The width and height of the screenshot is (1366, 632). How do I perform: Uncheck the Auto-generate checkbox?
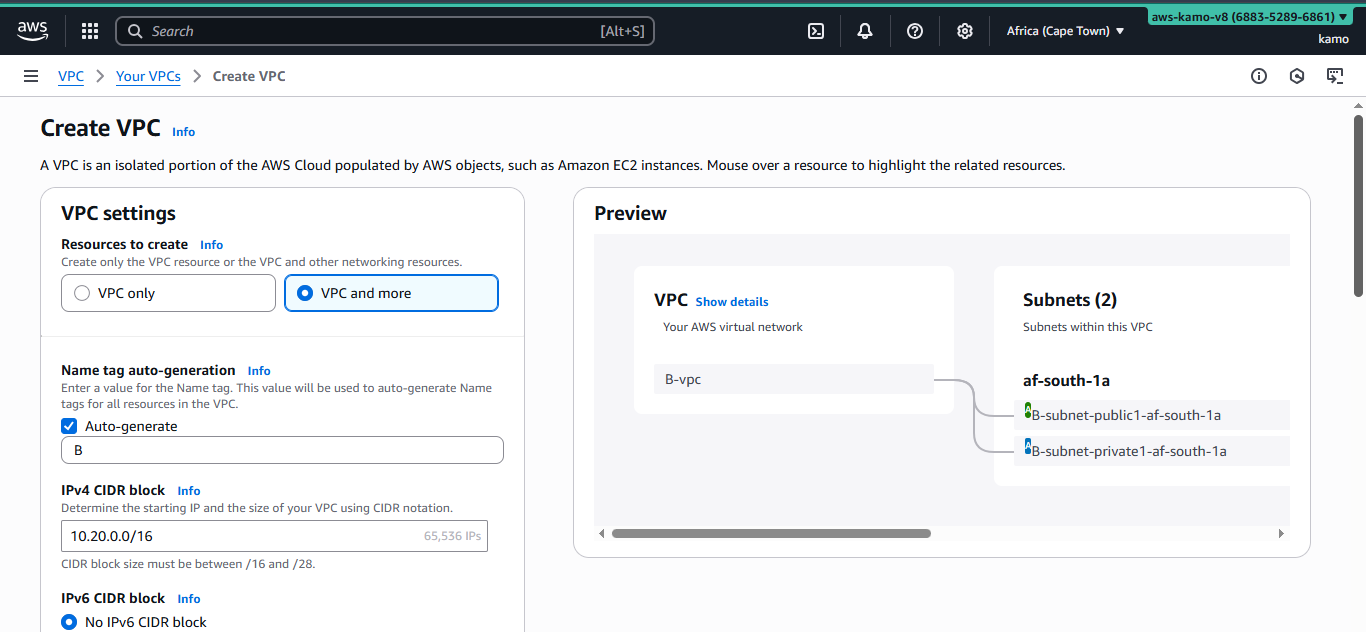[69, 426]
